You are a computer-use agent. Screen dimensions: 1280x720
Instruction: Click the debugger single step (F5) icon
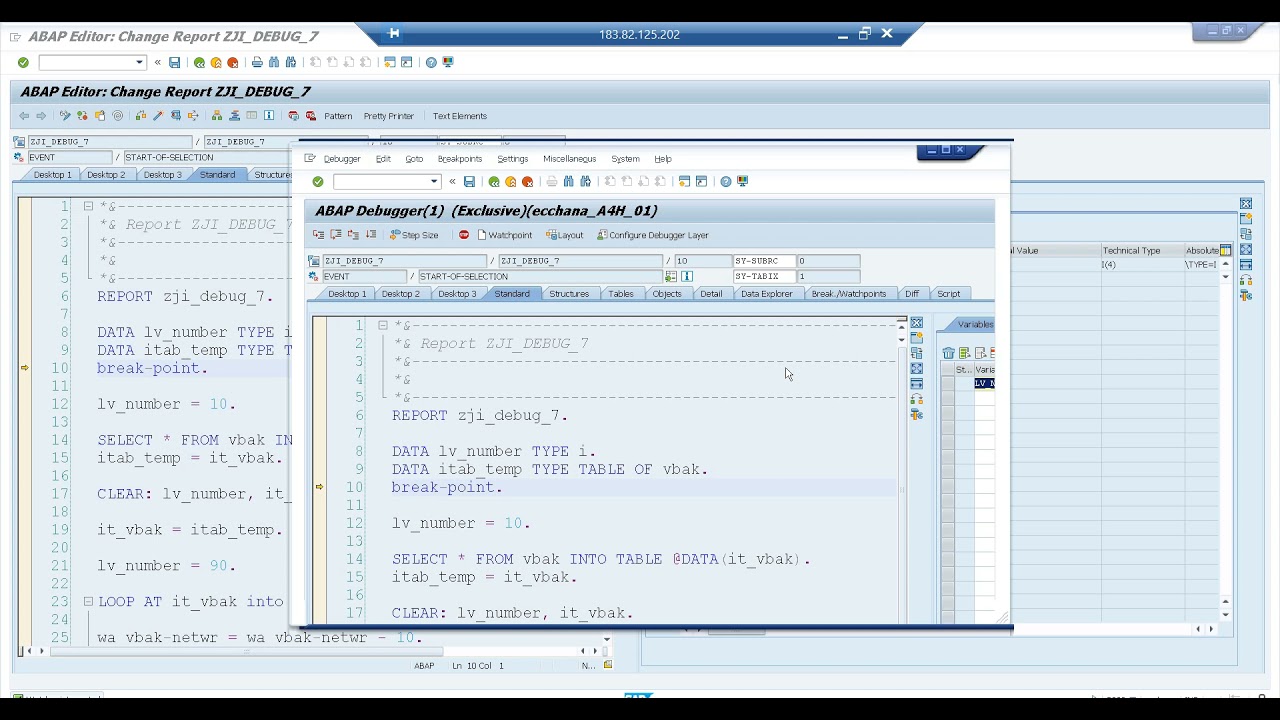click(319, 235)
